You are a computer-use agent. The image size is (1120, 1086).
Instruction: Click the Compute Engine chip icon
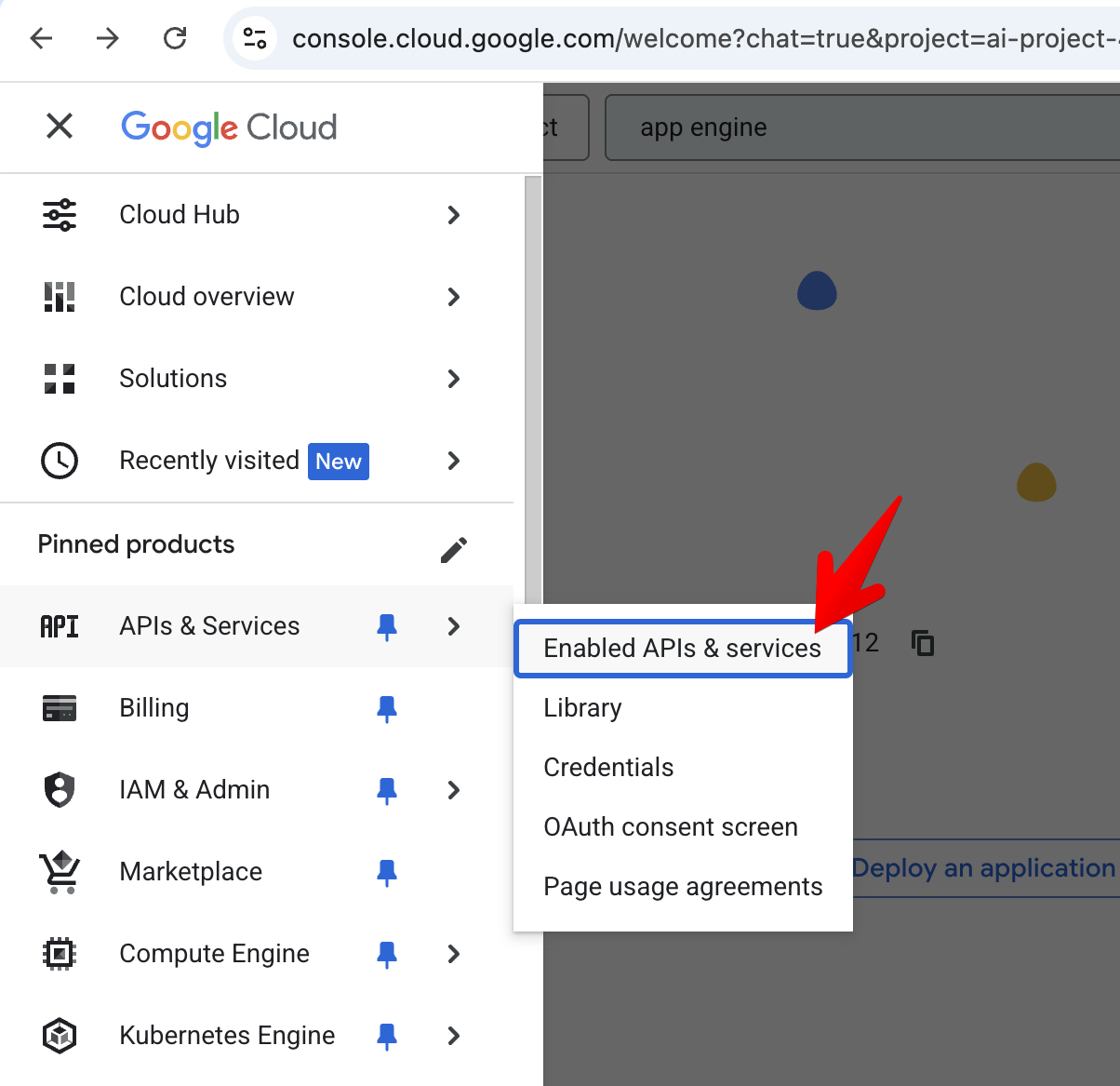[60, 954]
